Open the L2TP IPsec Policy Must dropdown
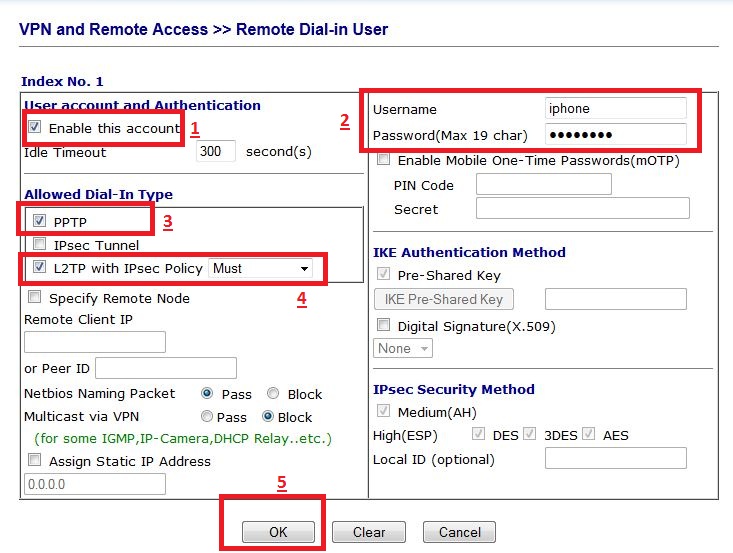 260,268
